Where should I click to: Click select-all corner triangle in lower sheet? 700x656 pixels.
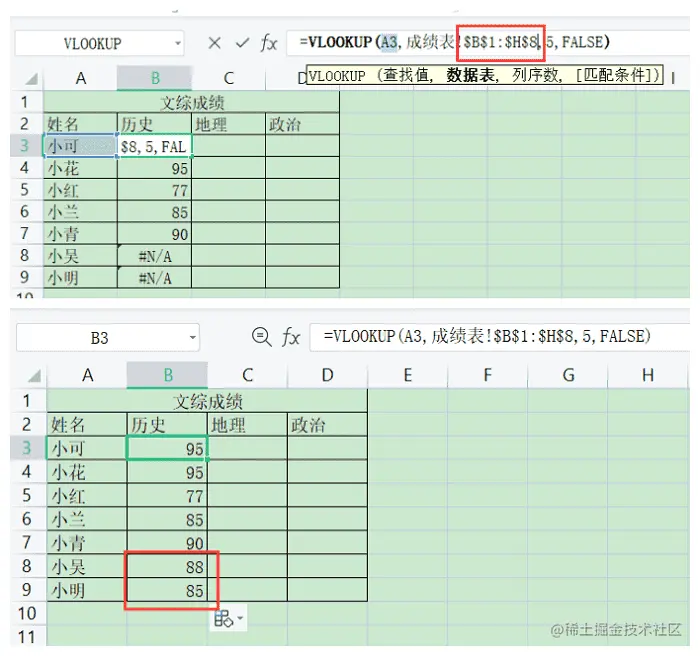click(x=34, y=376)
